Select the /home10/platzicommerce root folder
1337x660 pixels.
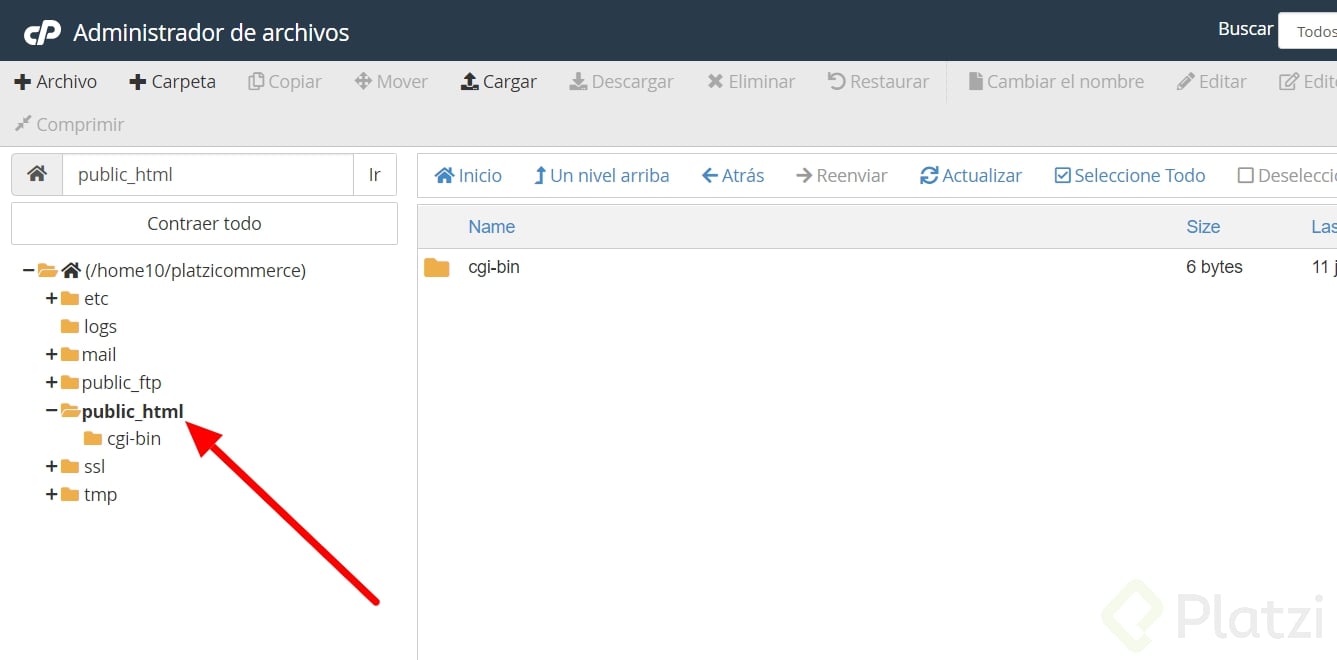pyautogui.click(x=195, y=271)
